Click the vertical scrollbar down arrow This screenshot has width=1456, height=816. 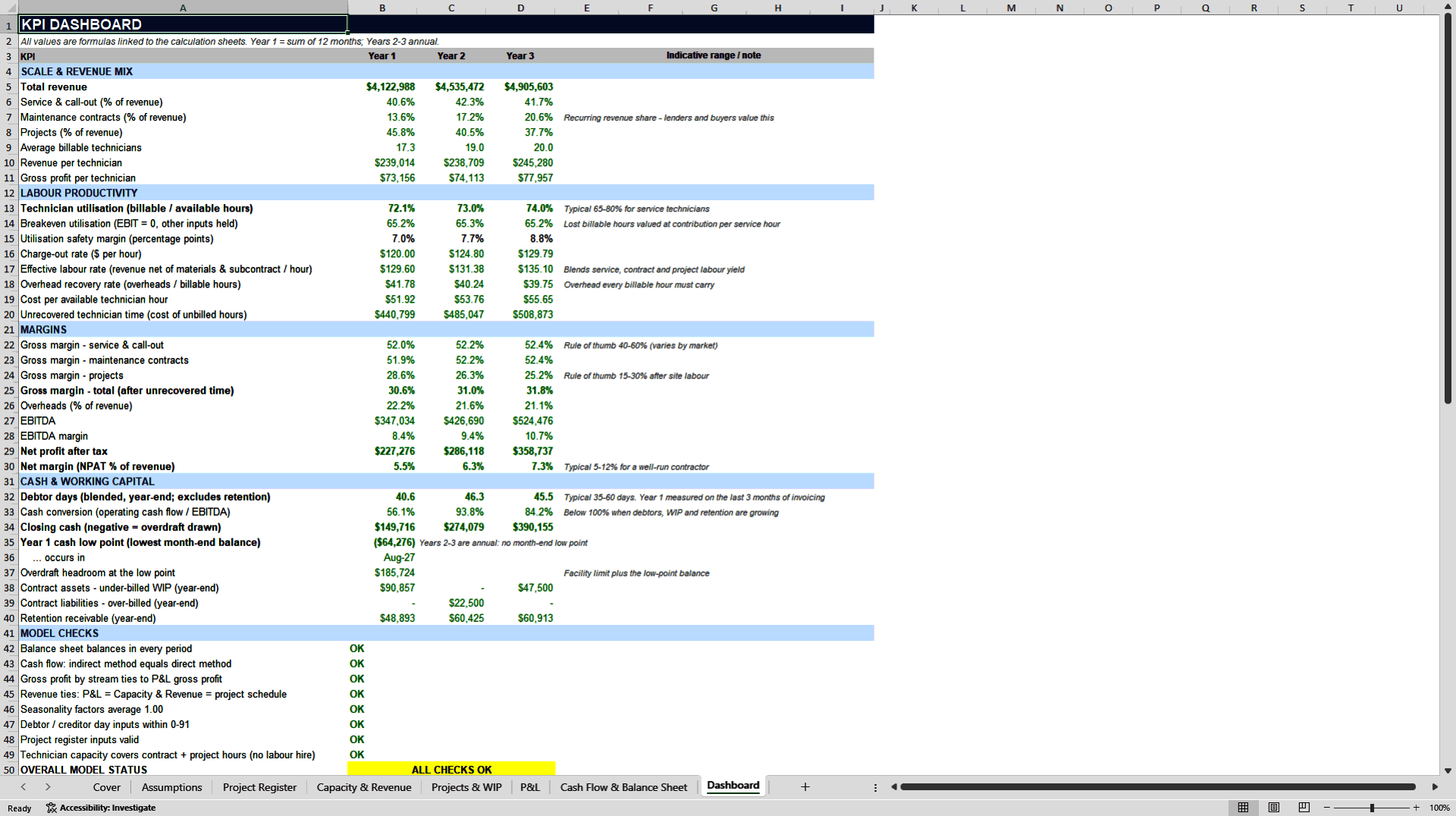(x=1448, y=770)
